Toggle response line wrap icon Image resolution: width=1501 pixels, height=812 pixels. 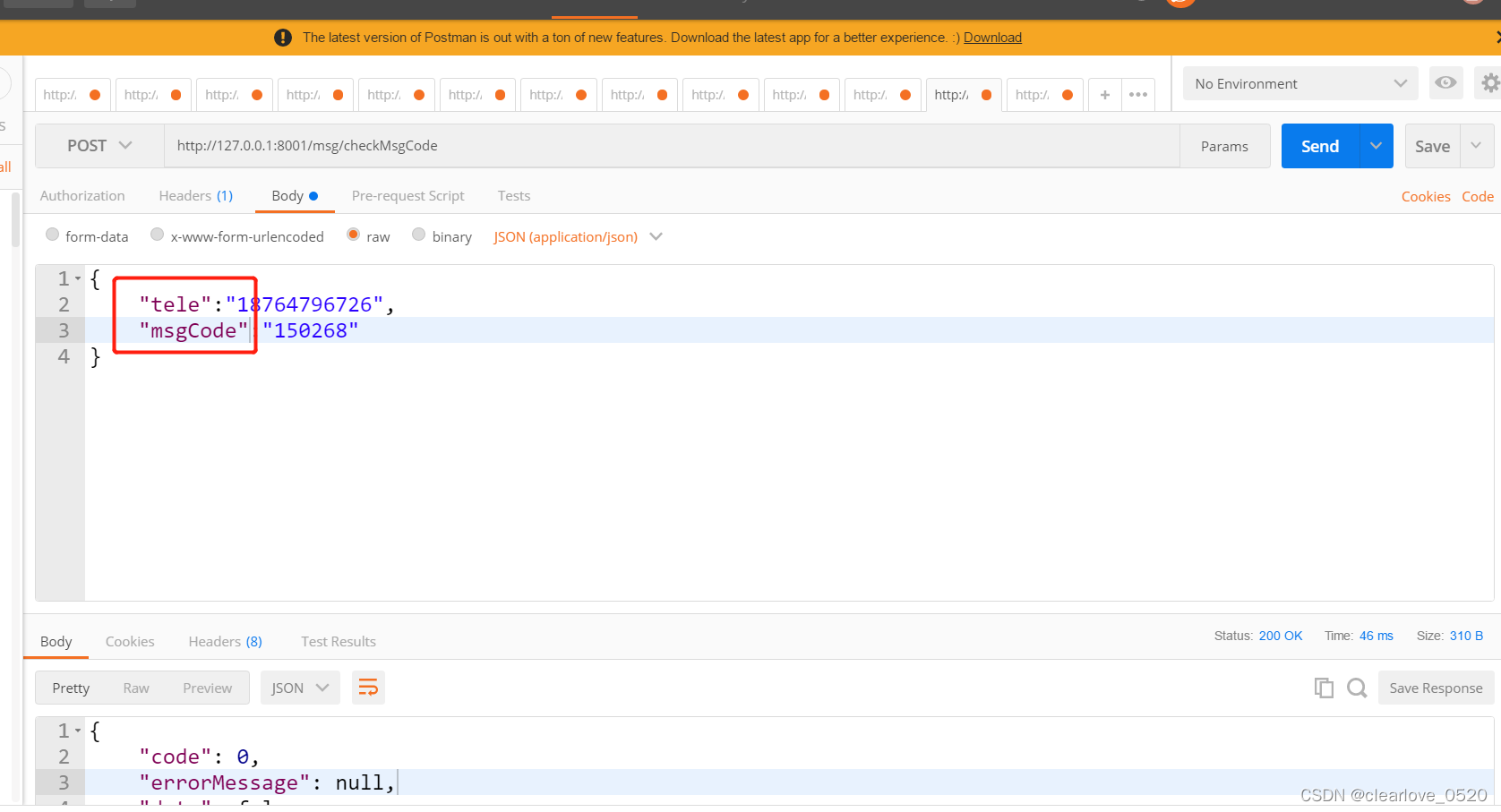368,688
